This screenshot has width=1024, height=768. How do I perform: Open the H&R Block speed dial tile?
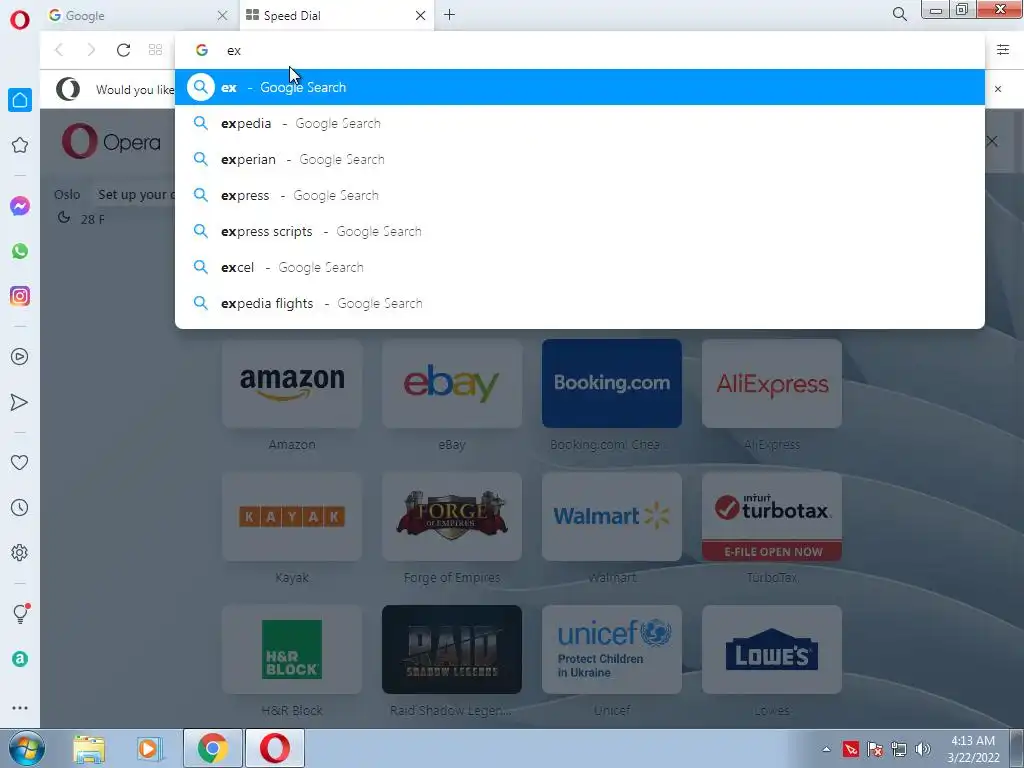(x=292, y=649)
